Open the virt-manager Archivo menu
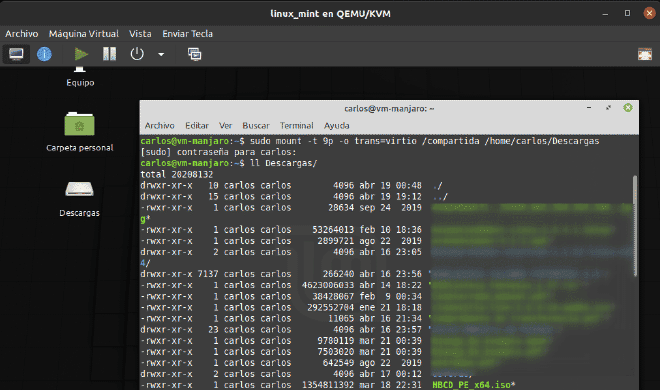Image resolution: width=660 pixels, height=390 pixels. click(21, 34)
